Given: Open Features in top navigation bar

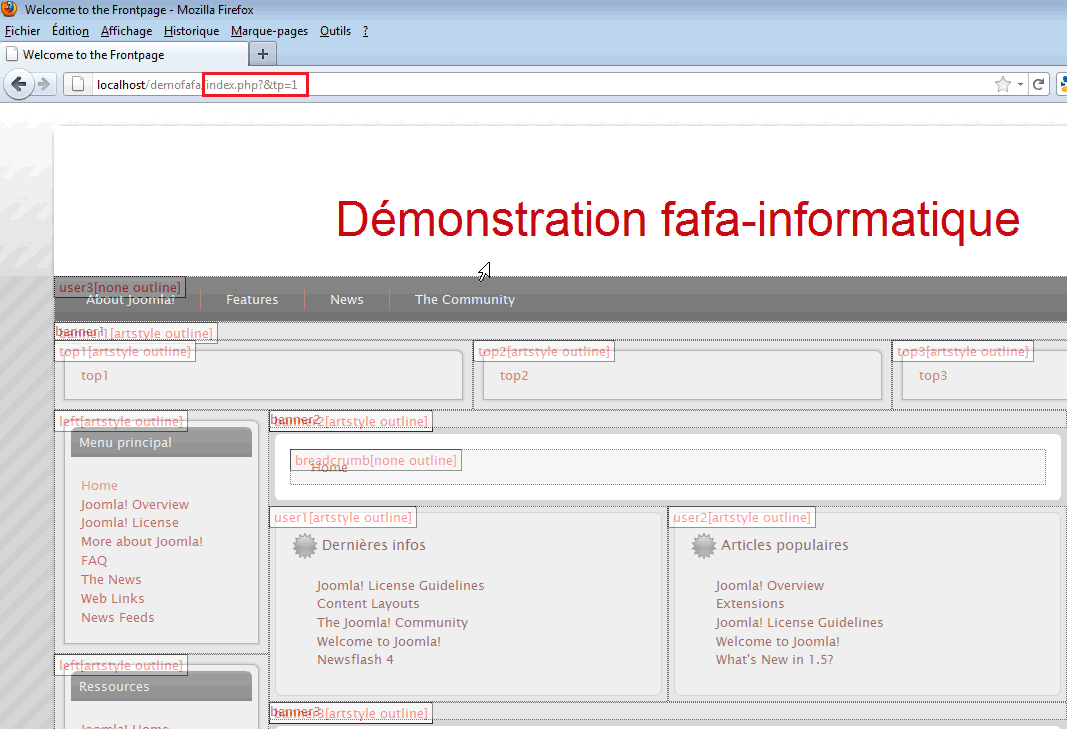Looking at the screenshot, I should (x=252, y=299).
